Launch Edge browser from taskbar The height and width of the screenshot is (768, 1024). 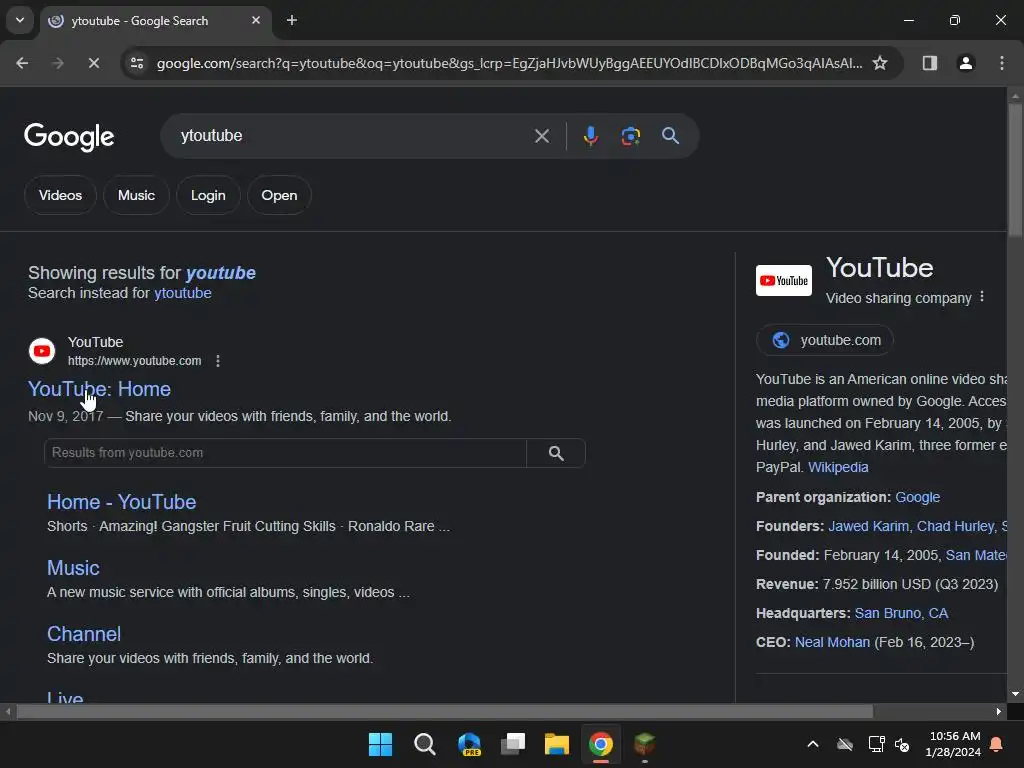(469, 744)
